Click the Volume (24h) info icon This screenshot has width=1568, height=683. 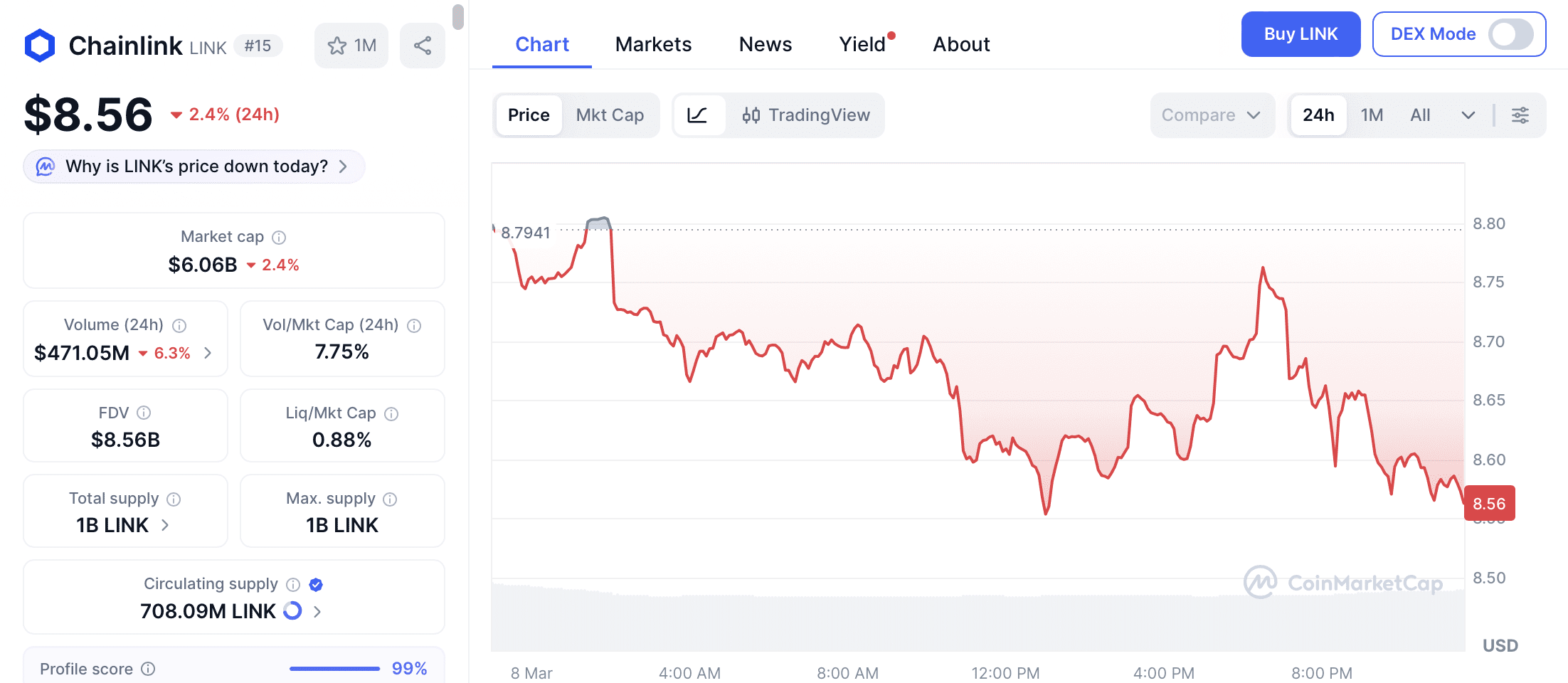click(x=179, y=326)
